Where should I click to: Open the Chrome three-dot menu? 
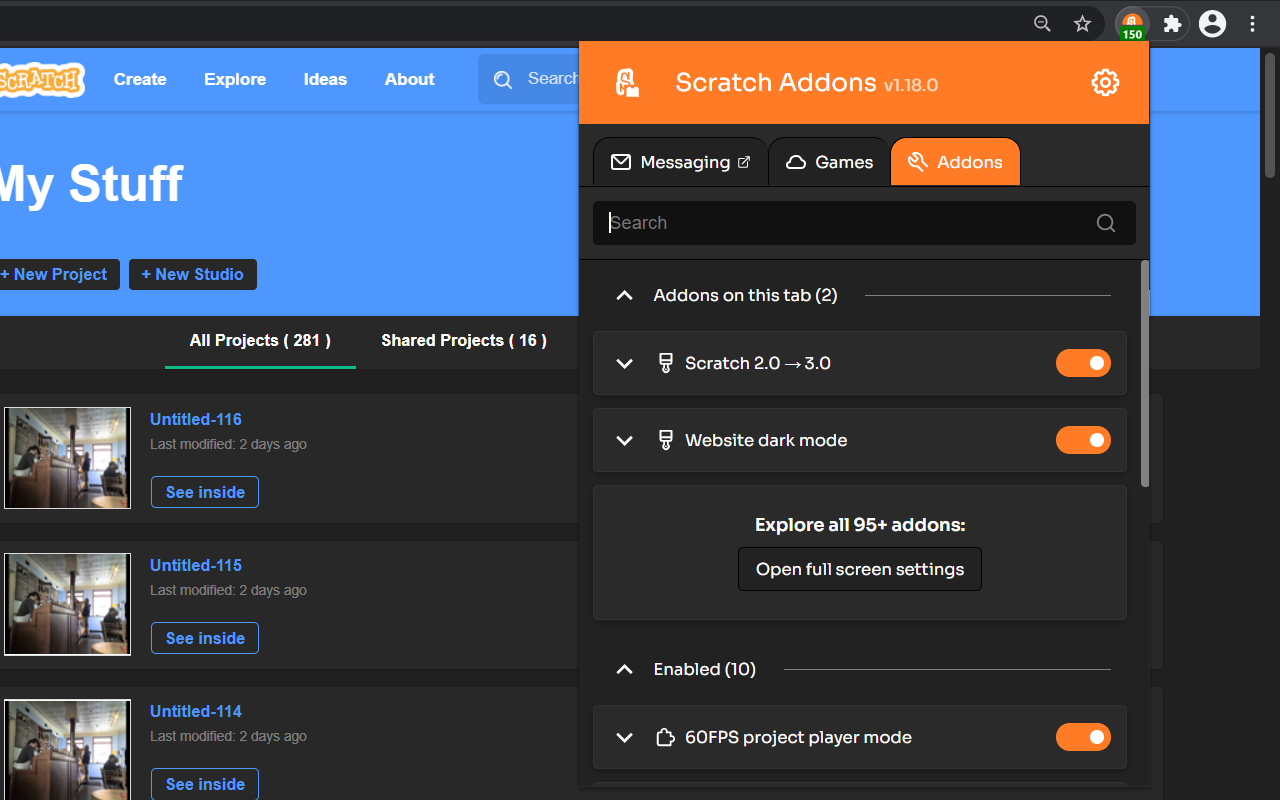click(1252, 23)
